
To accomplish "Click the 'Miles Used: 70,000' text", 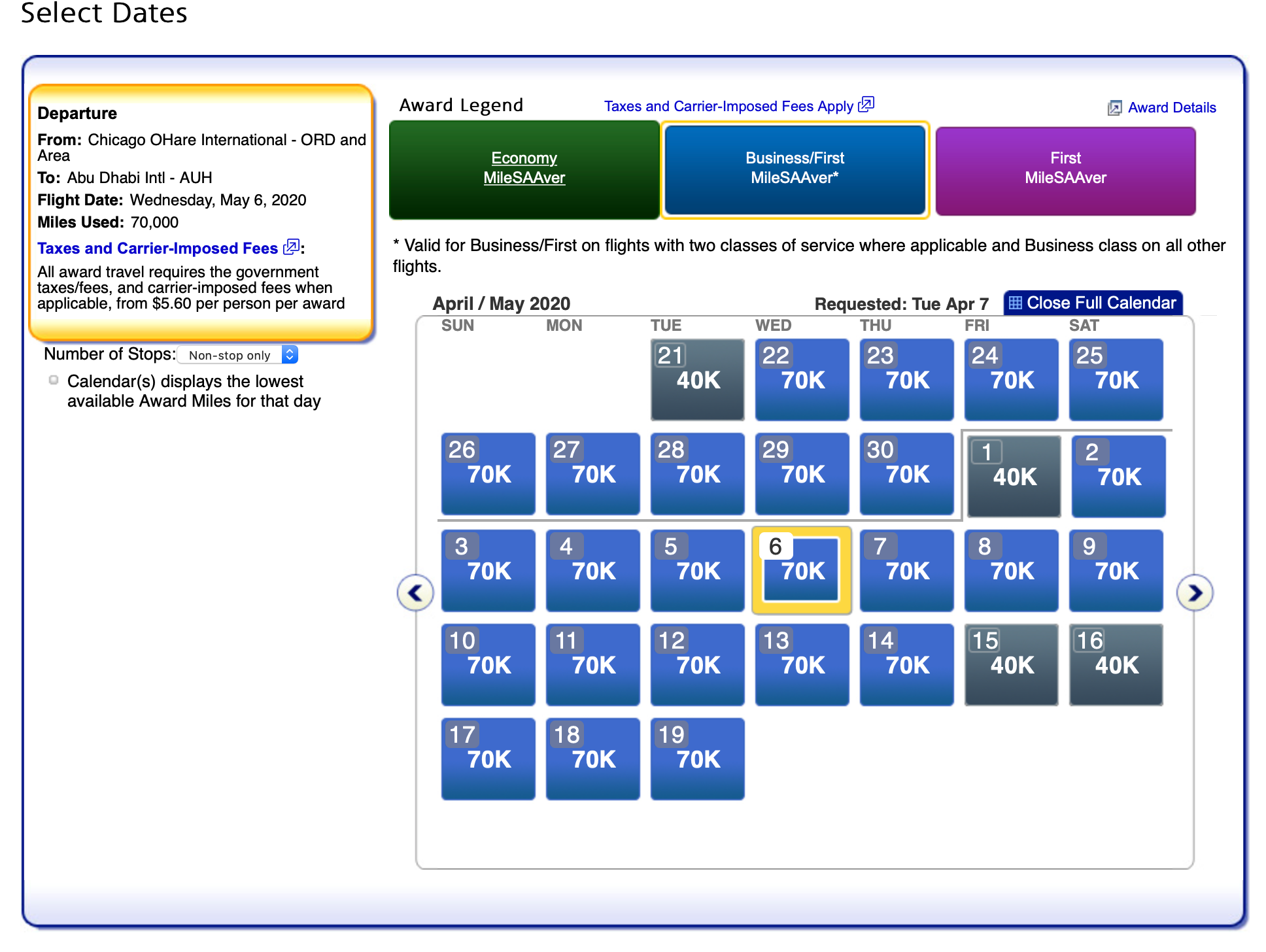I will coord(108,222).
